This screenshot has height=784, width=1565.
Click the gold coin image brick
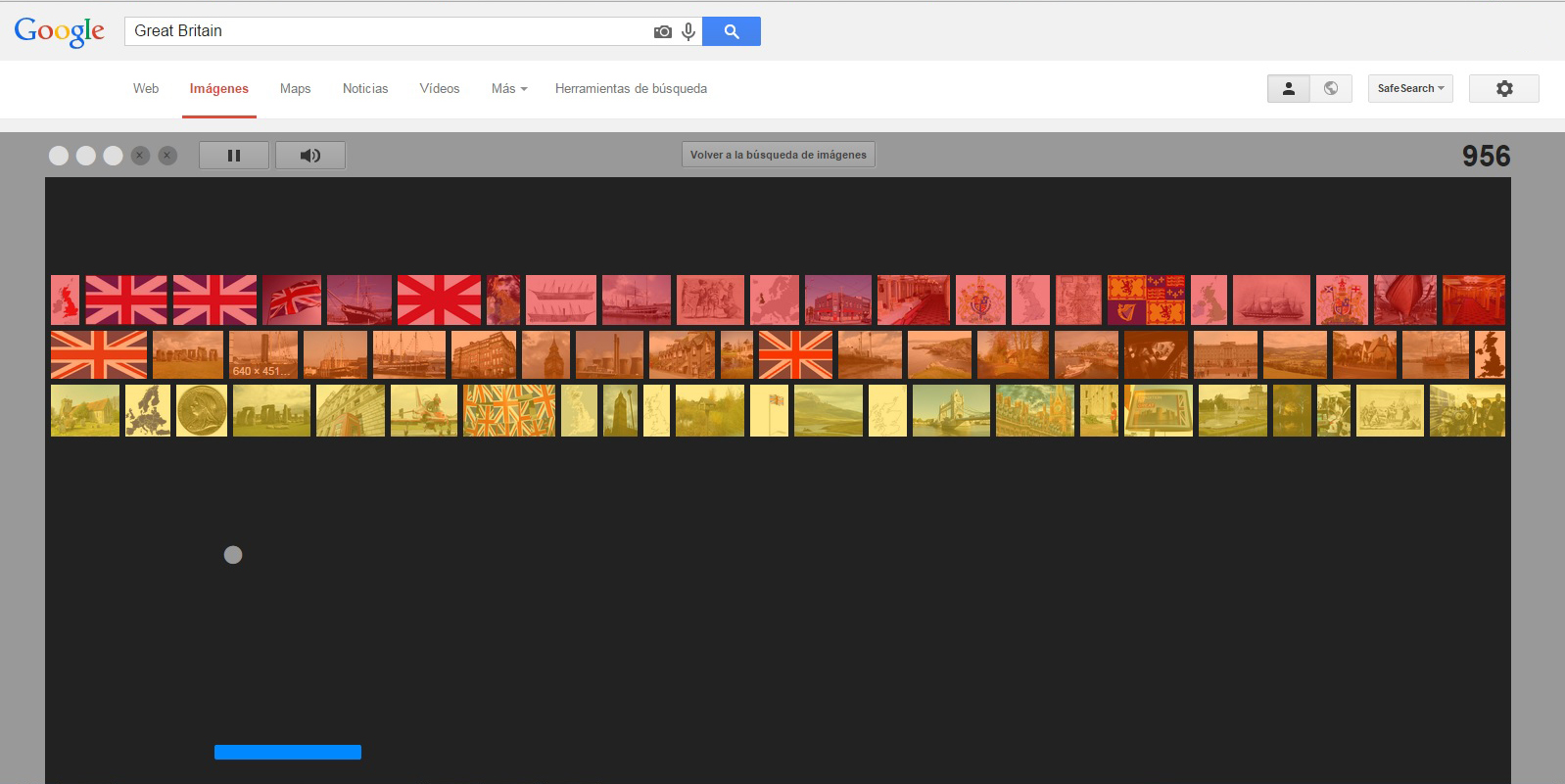[202, 410]
